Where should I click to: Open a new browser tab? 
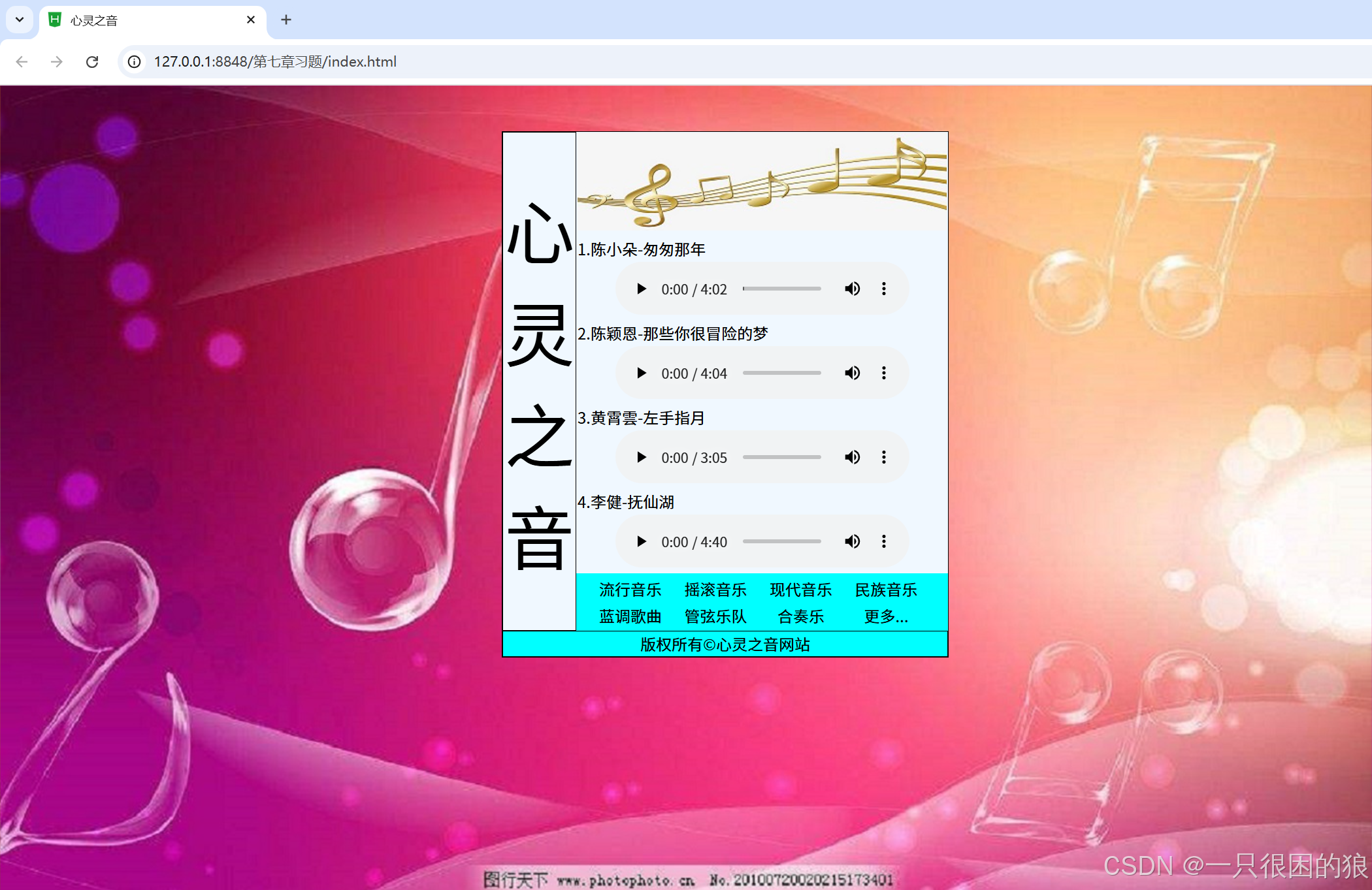pyautogui.click(x=286, y=20)
